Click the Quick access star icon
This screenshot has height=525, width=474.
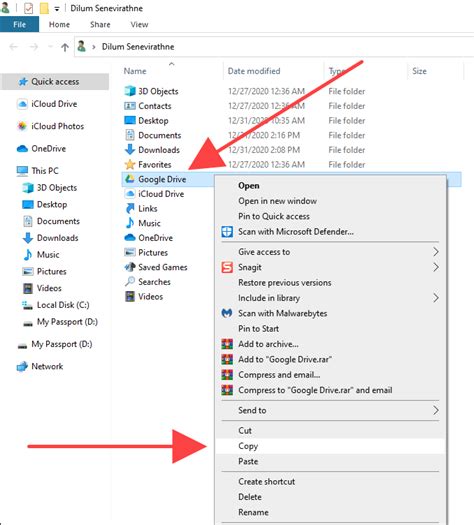(x=23, y=81)
